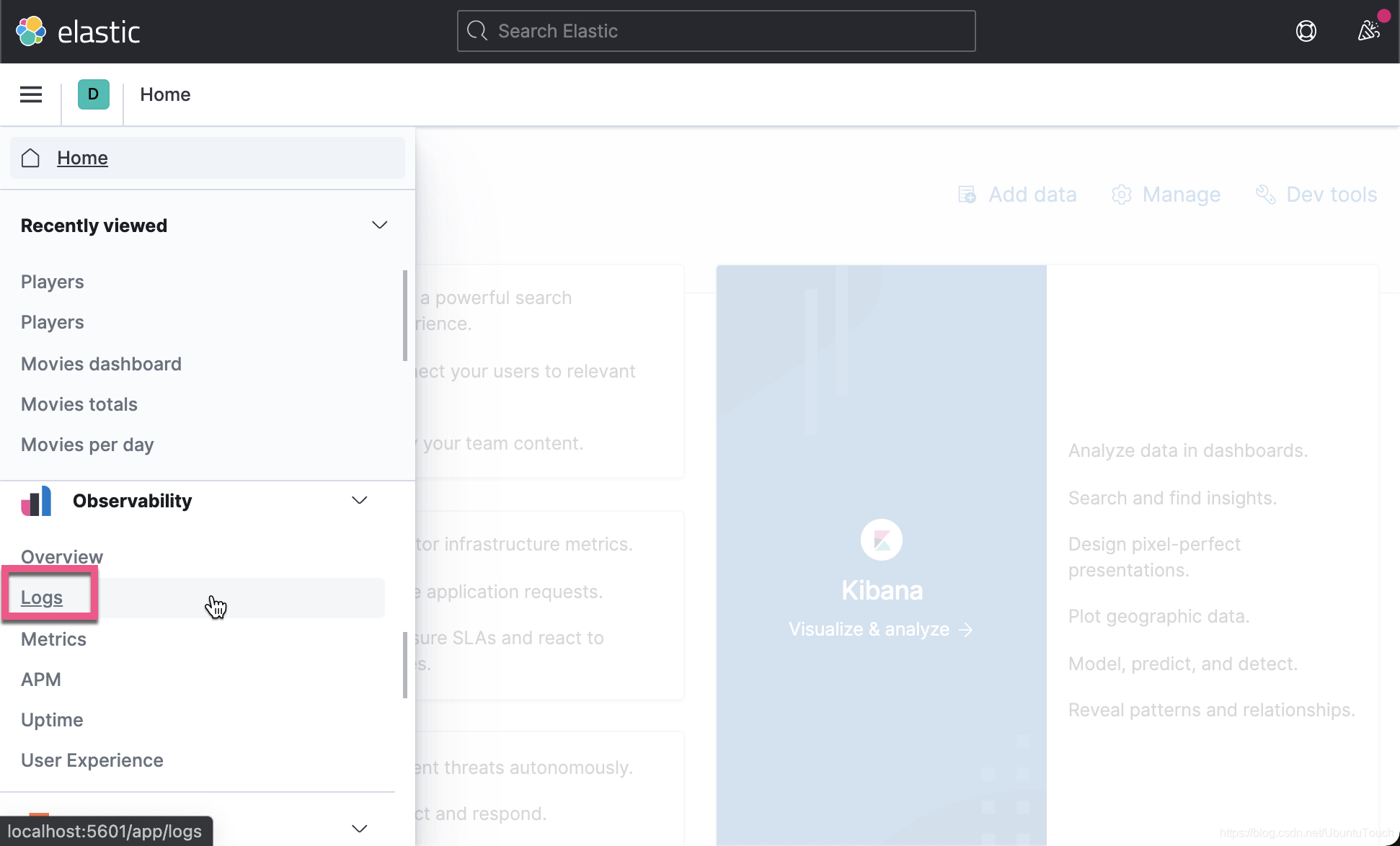Image resolution: width=1400 pixels, height=846 pixels.
Task: Open the newsfeed celebration icon
Action: pyautogui.click(x=1368, y=31)
